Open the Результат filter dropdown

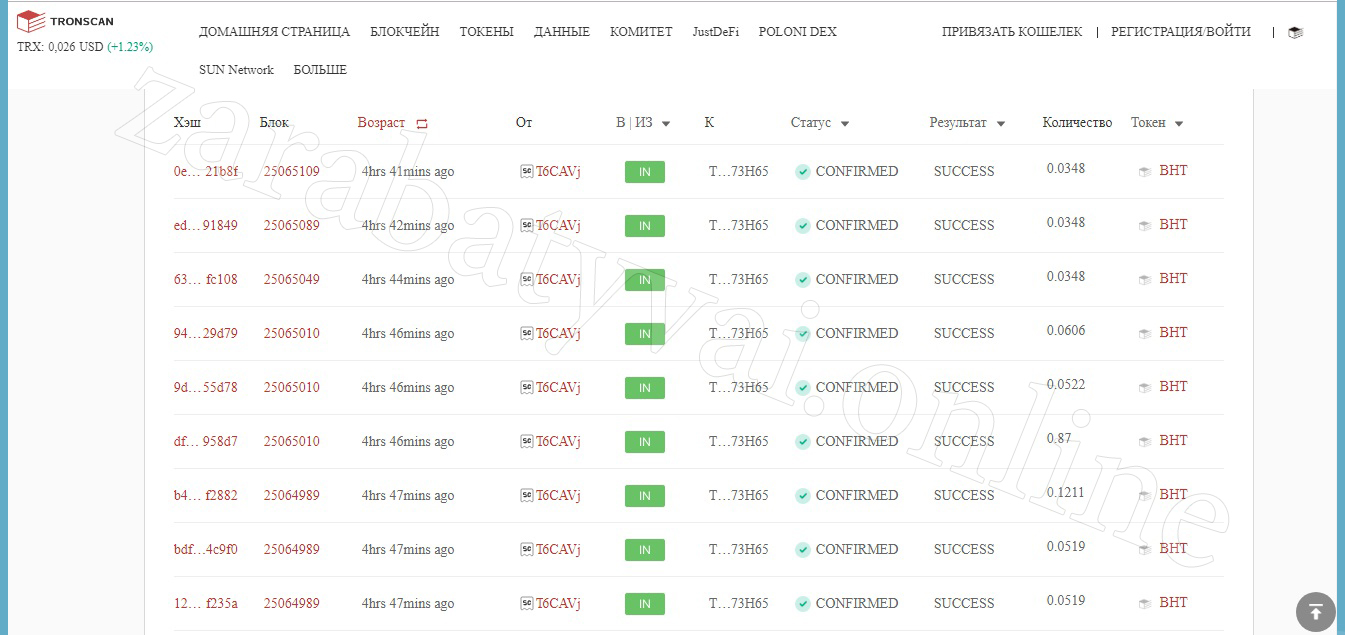pyautogui.click(x=1001, y=124)
